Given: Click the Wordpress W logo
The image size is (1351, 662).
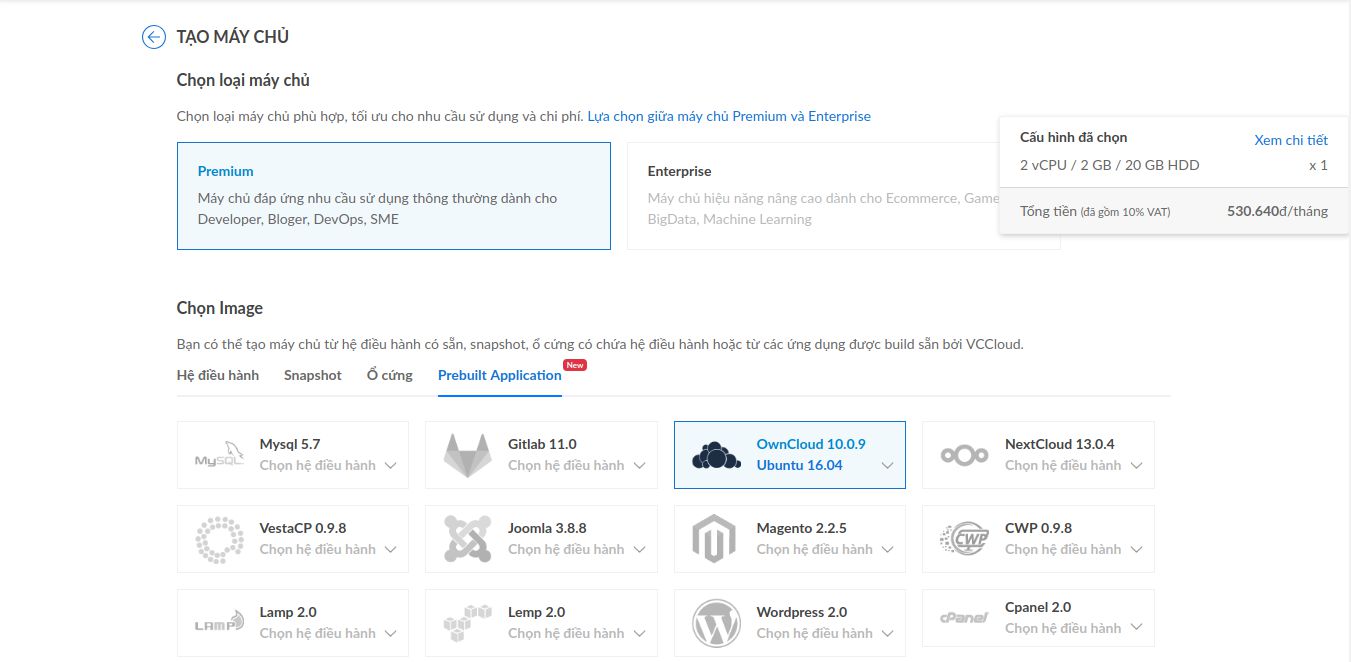Looking at the screenshot, I should [x=716, y=623].
